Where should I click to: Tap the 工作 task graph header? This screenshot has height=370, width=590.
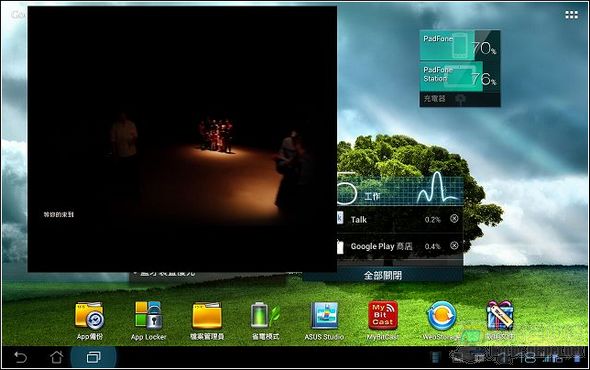(400, 190)
